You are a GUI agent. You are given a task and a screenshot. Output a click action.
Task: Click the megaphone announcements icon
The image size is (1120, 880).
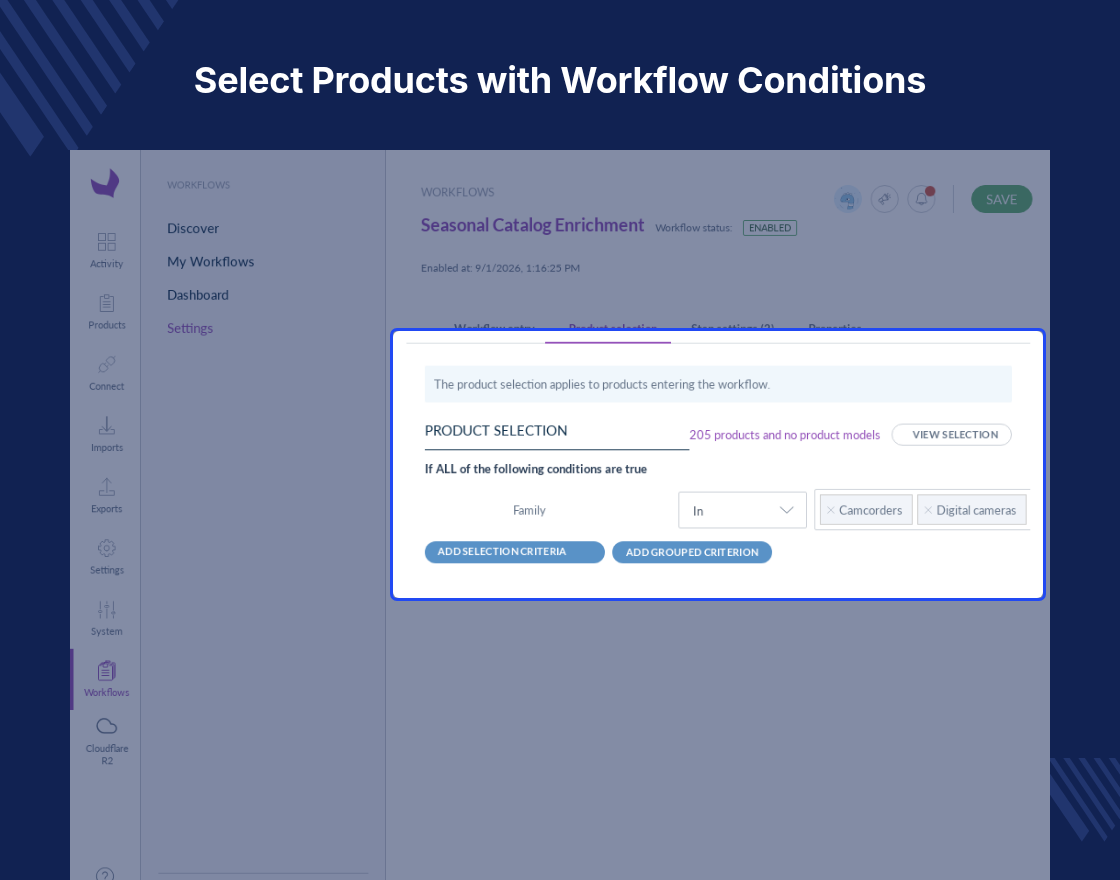click(884, 199)
